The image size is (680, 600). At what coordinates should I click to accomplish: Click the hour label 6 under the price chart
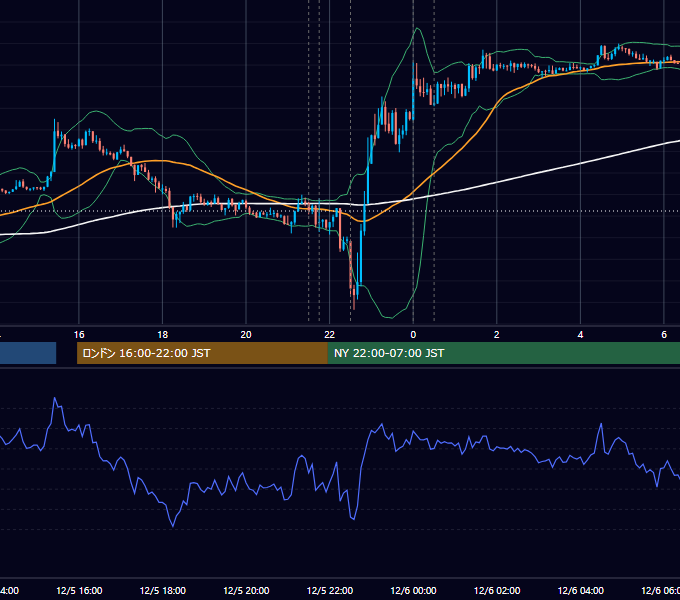(664, 335)
